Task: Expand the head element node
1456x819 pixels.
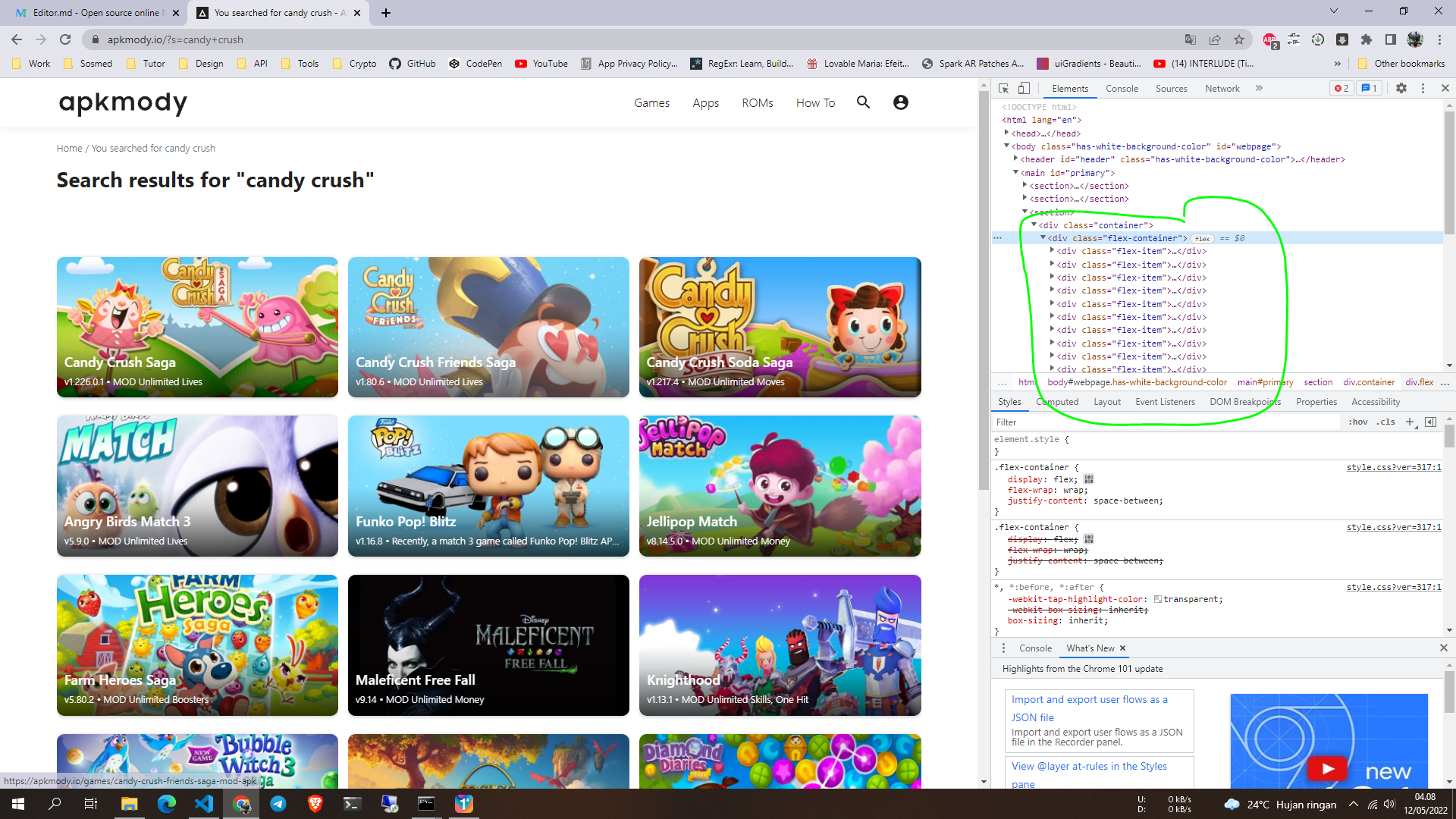Action: click(1007, 133)
